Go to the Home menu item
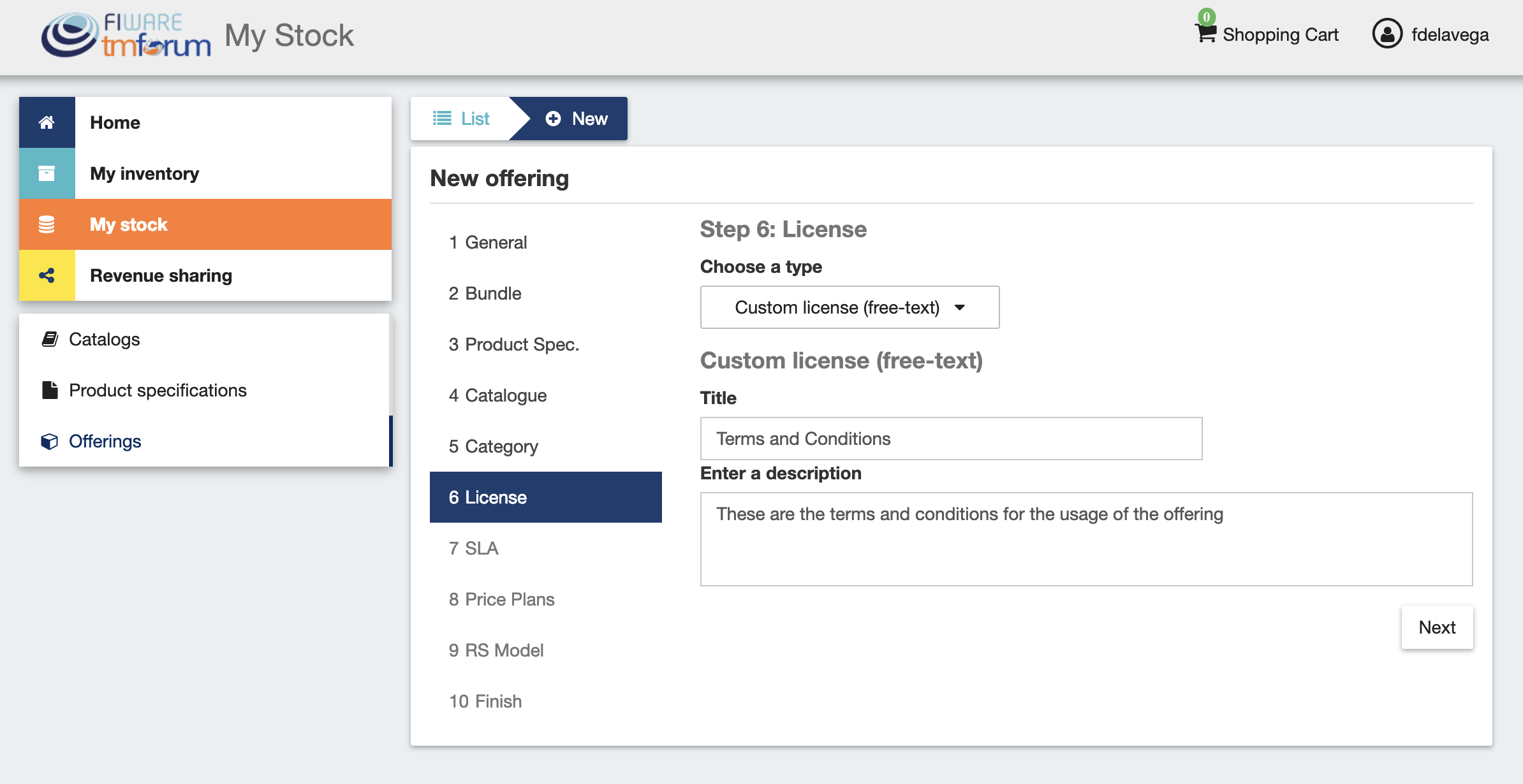The width and height of the screenshot is (1523, 784). click(x=205, y=122)
